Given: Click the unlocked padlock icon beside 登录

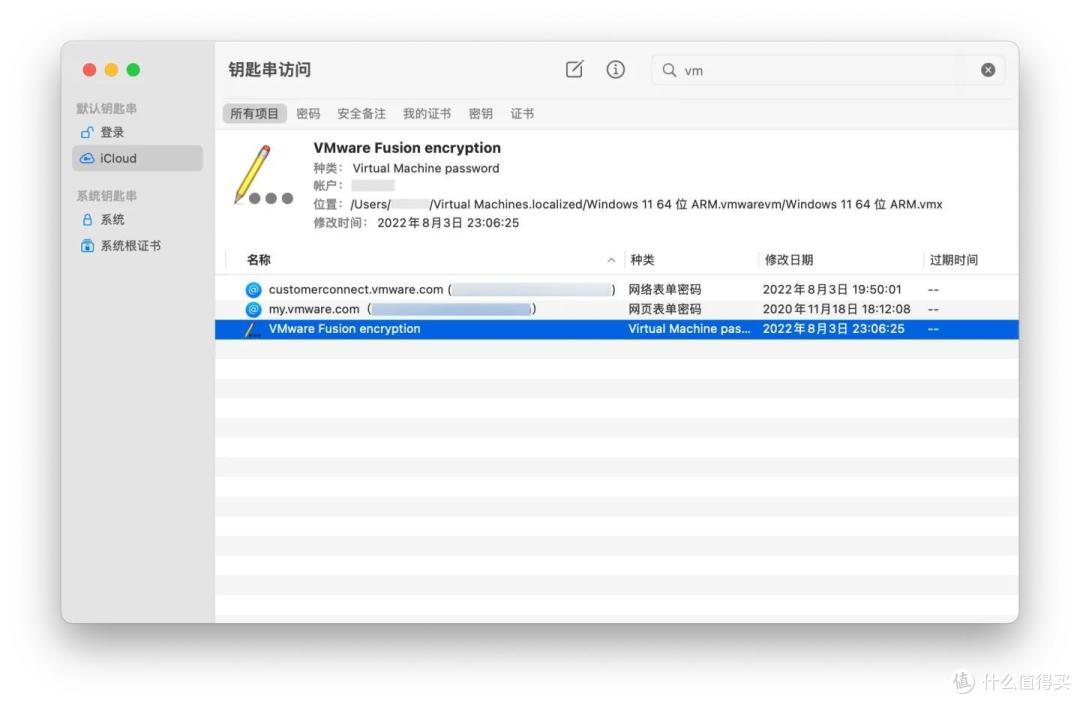Looking at the screenshot, I should point(87,132).
